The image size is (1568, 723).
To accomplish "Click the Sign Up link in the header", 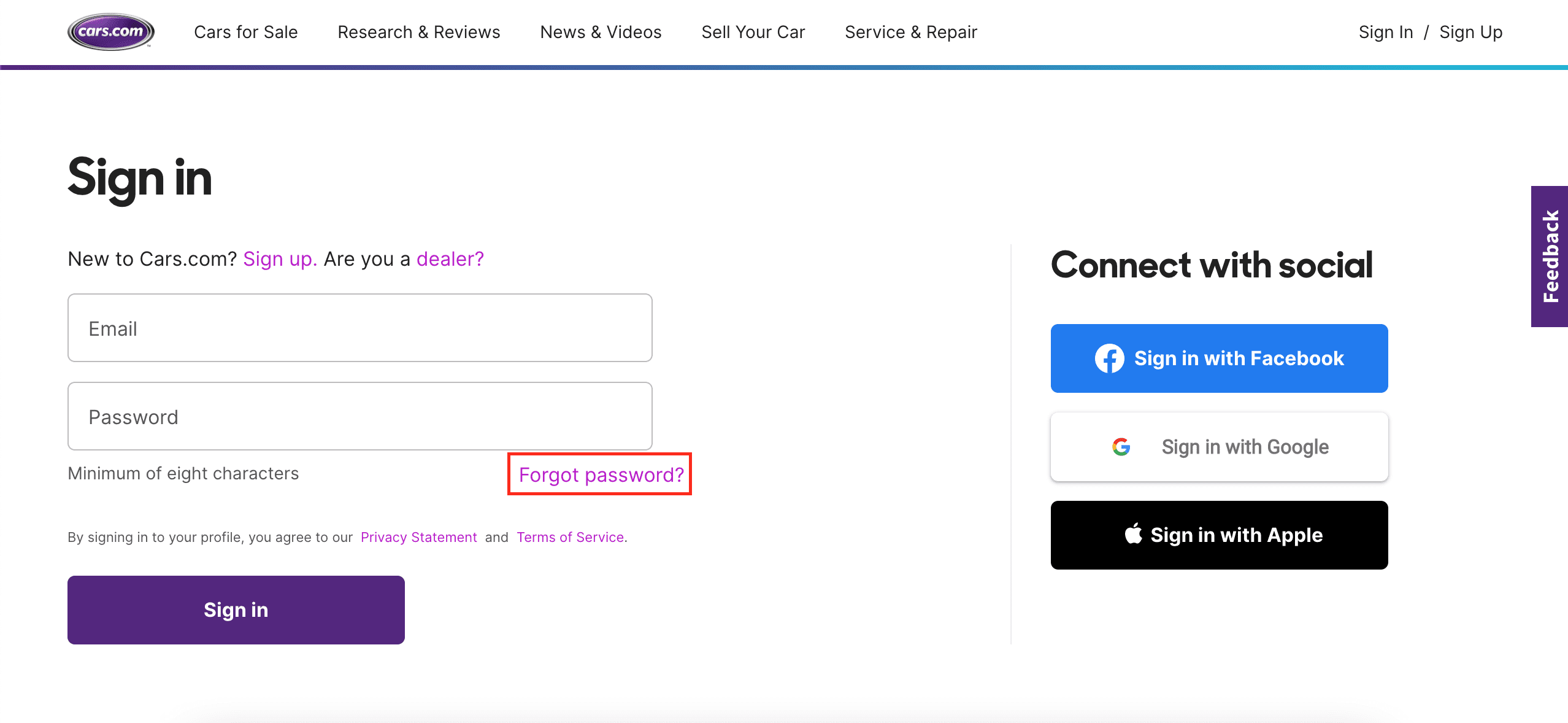I will pos(1471,32).
